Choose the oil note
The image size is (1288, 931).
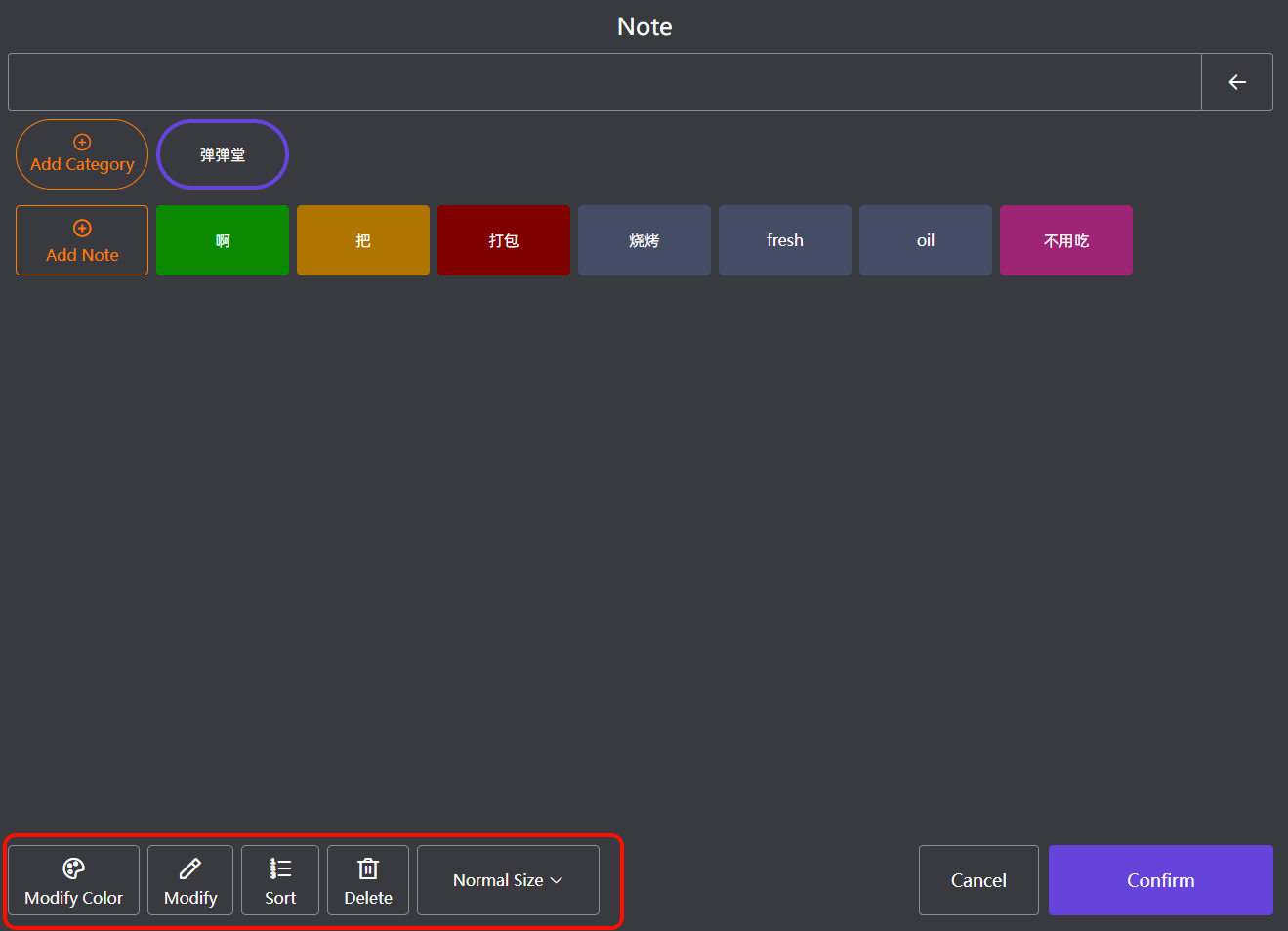[x=926, y=240]
